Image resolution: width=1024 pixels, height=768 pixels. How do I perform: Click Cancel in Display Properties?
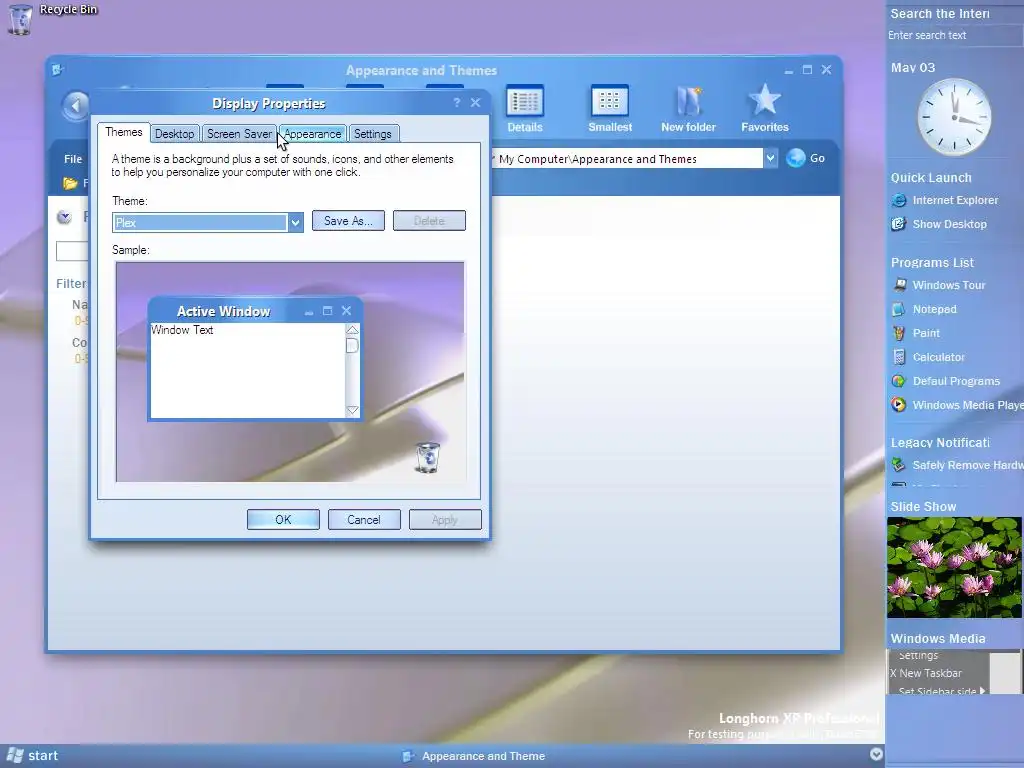[364, 520]
